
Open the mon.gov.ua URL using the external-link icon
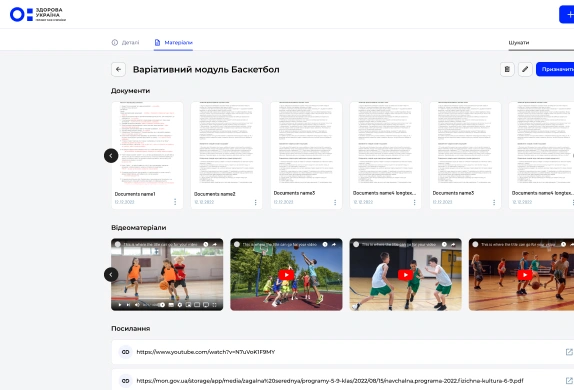click(569, 381)
